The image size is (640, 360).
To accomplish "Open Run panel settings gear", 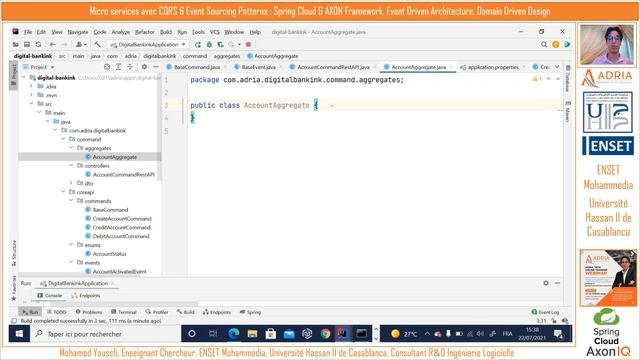I will (x=546, y=283).
